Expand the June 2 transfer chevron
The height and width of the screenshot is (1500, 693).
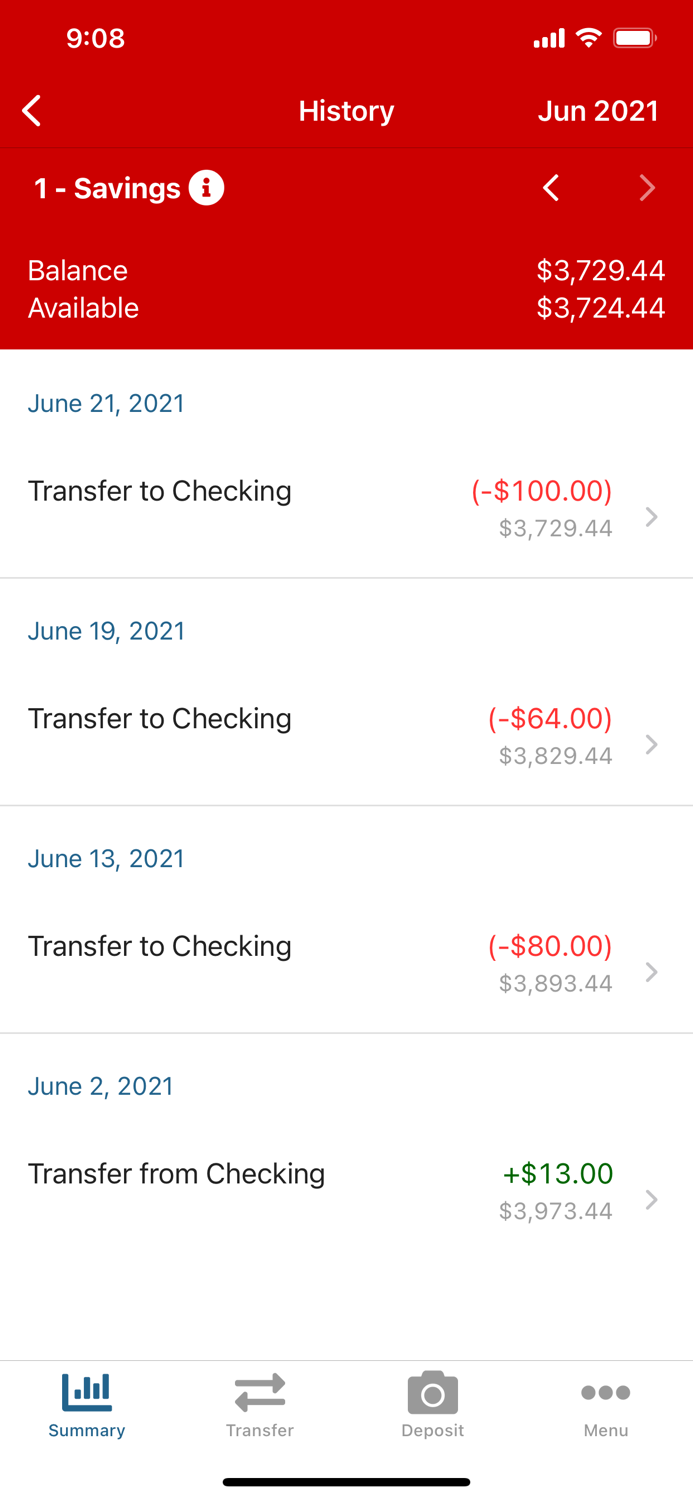click(651, 1200)
